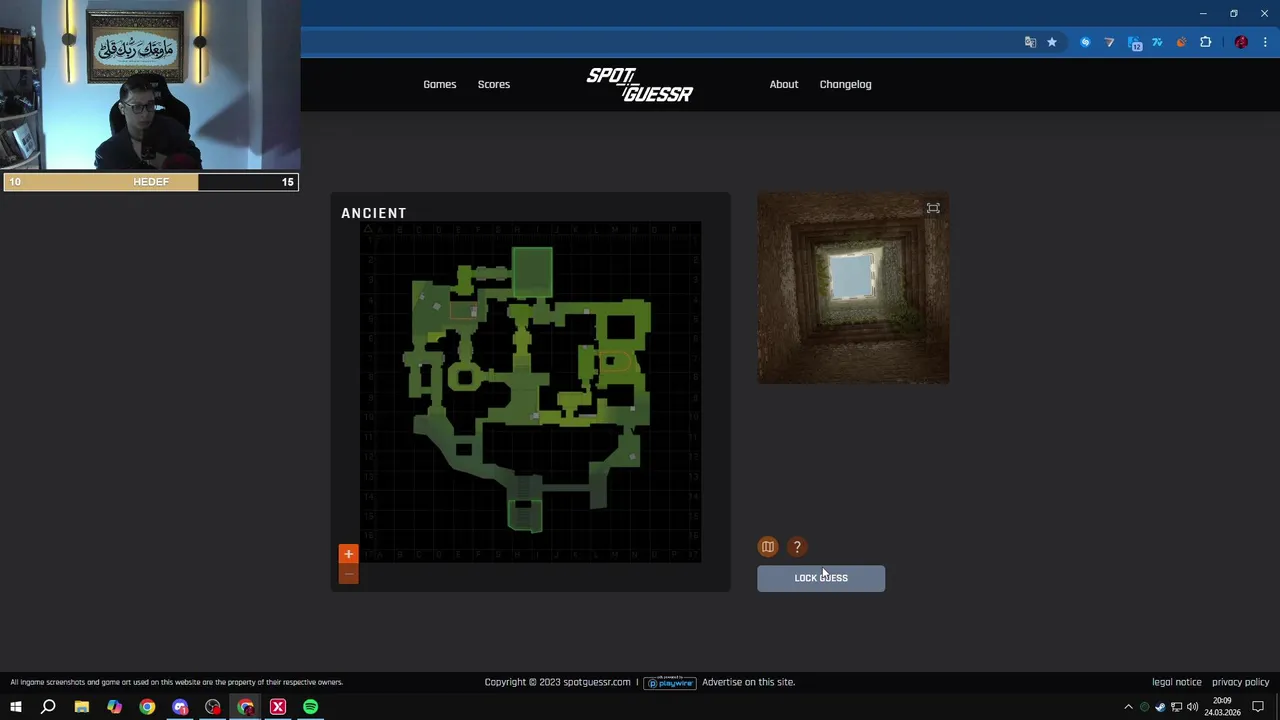Open Windows taskbar search
The height and width of the screenshot is (720, 1280).
(48, 707)
